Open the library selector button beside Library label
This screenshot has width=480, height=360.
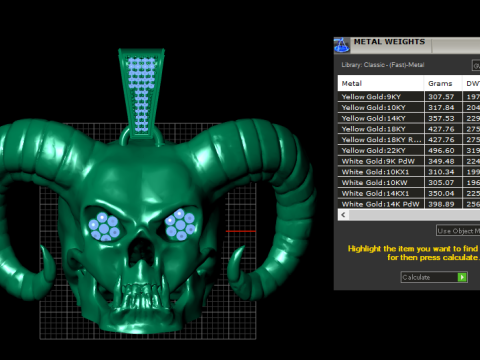point(476,65)
